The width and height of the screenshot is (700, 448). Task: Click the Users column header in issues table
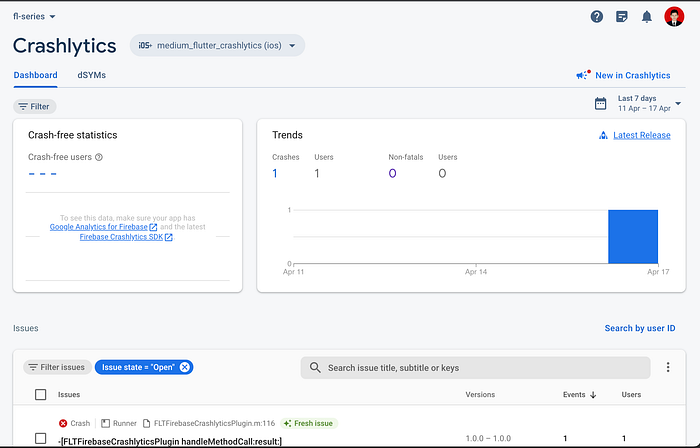(x=631, y=395)
